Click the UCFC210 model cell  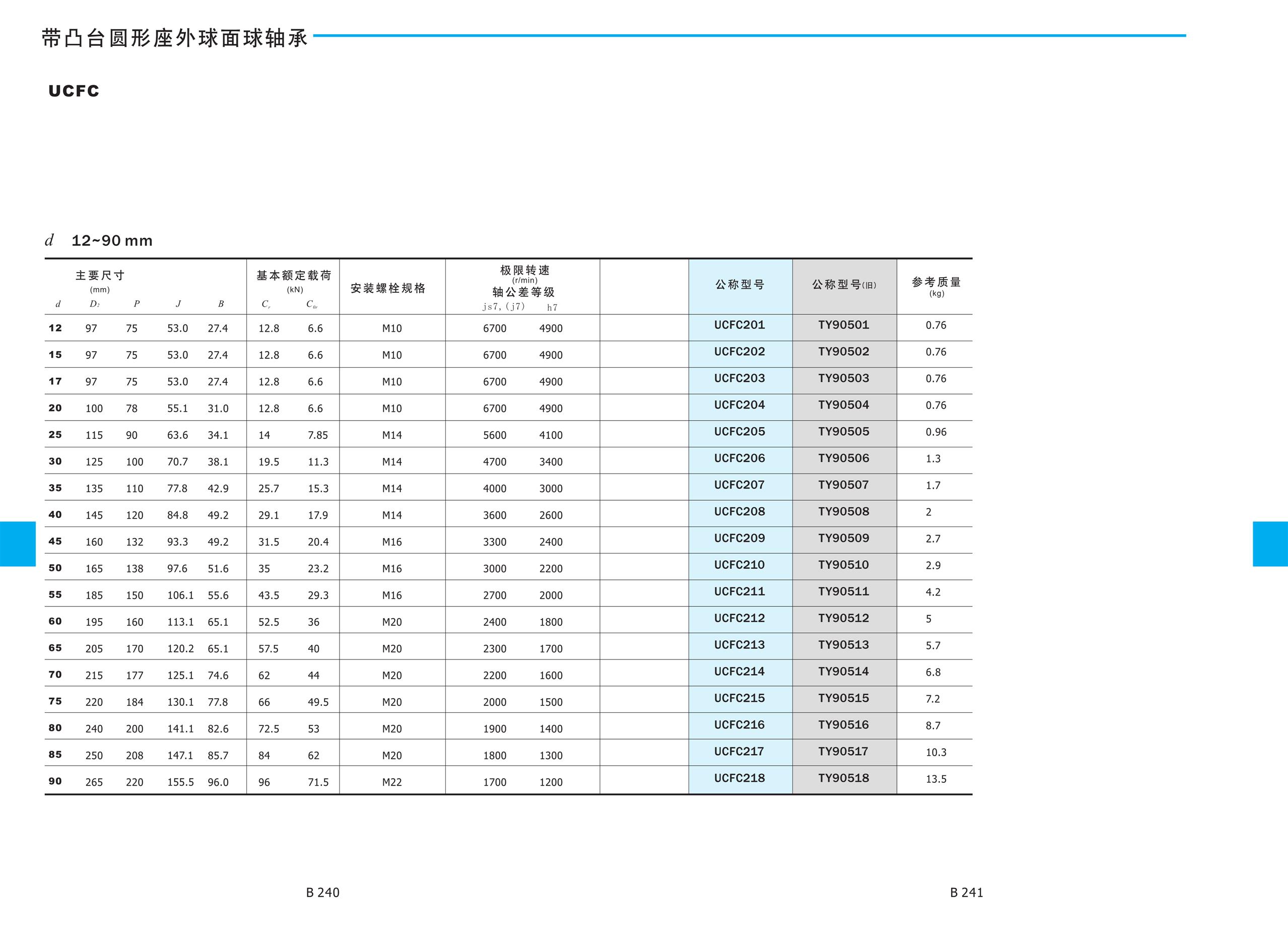point(739,565)
